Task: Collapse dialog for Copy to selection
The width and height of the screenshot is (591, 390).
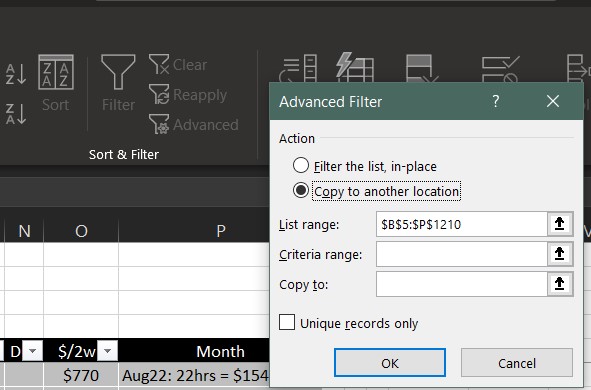Action: tap(560, 284)
